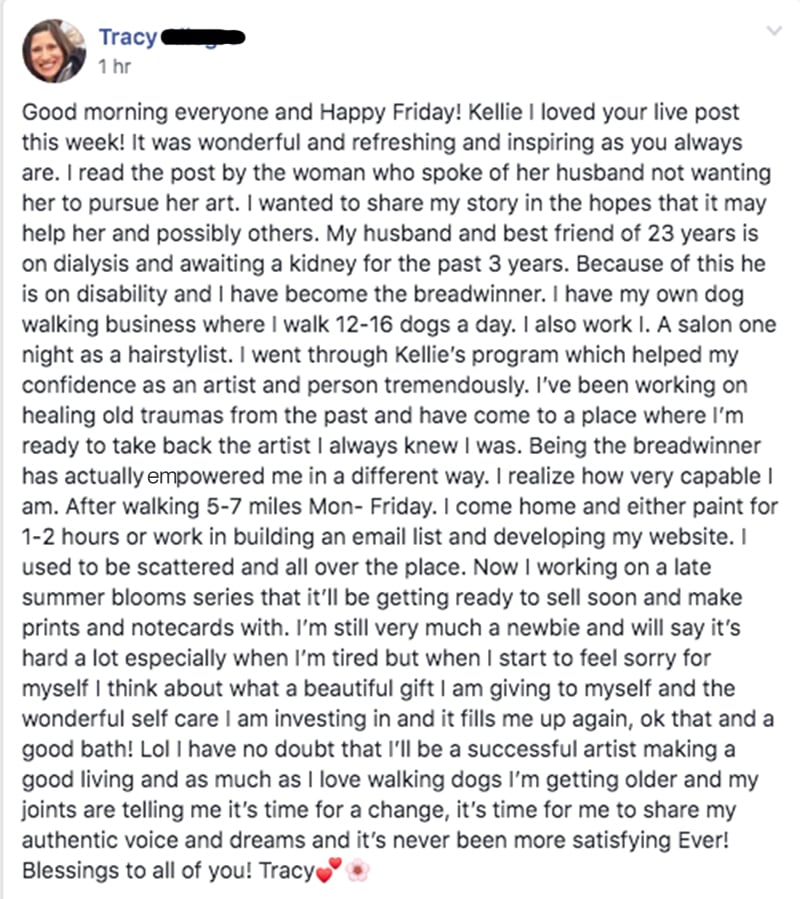Viewport: 800px width, 899px height.
Task: Click the pink flower emoji
Action: pos(358,870)
